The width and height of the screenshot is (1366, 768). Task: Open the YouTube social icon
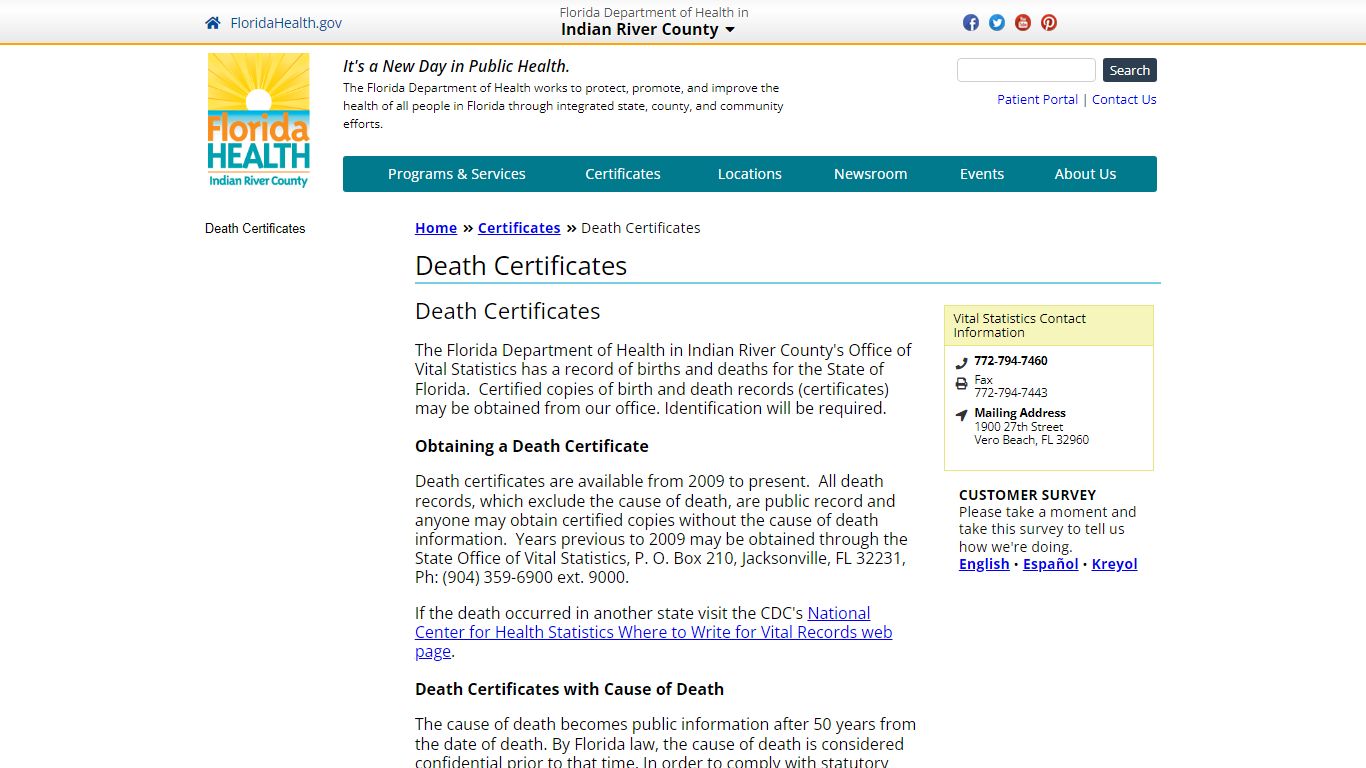coord(1023,23)
